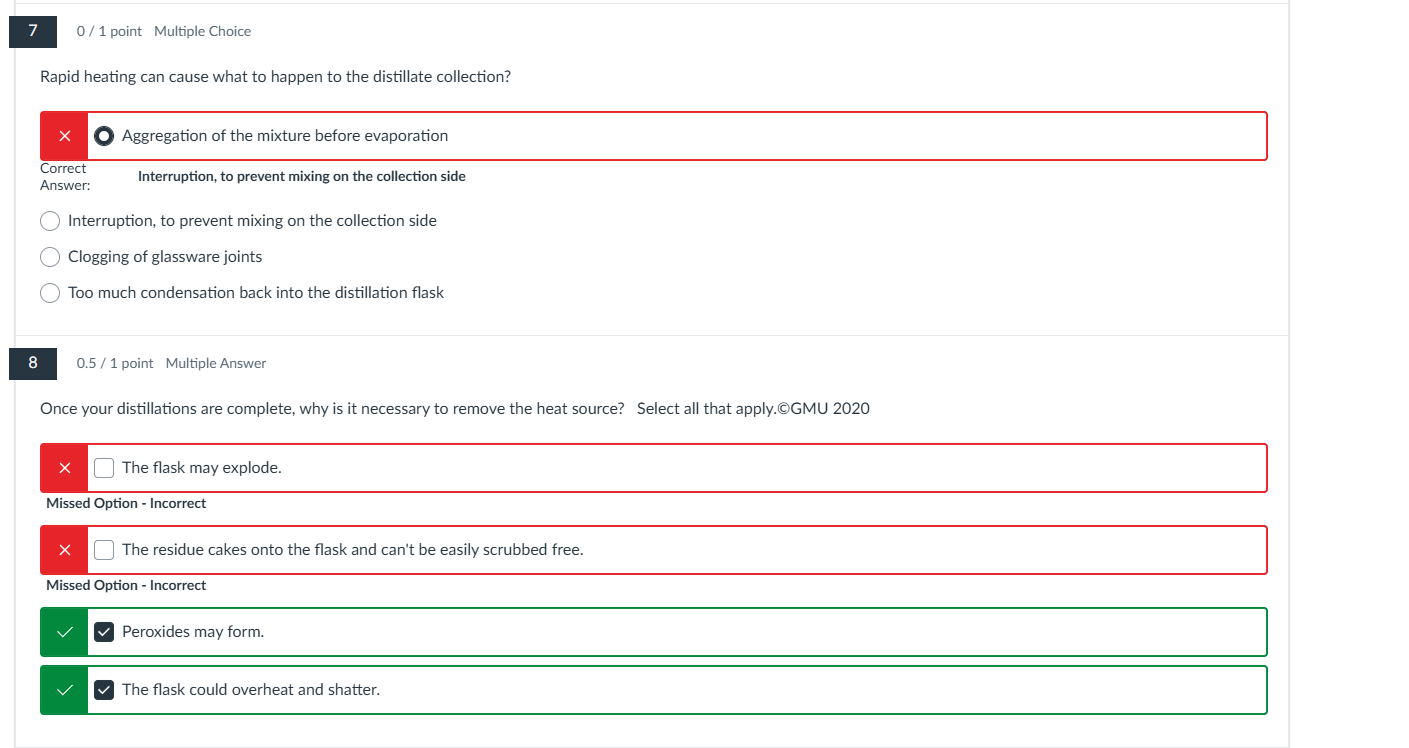Check the flask may explode checkbox
1409x748 pixels.
104,468
